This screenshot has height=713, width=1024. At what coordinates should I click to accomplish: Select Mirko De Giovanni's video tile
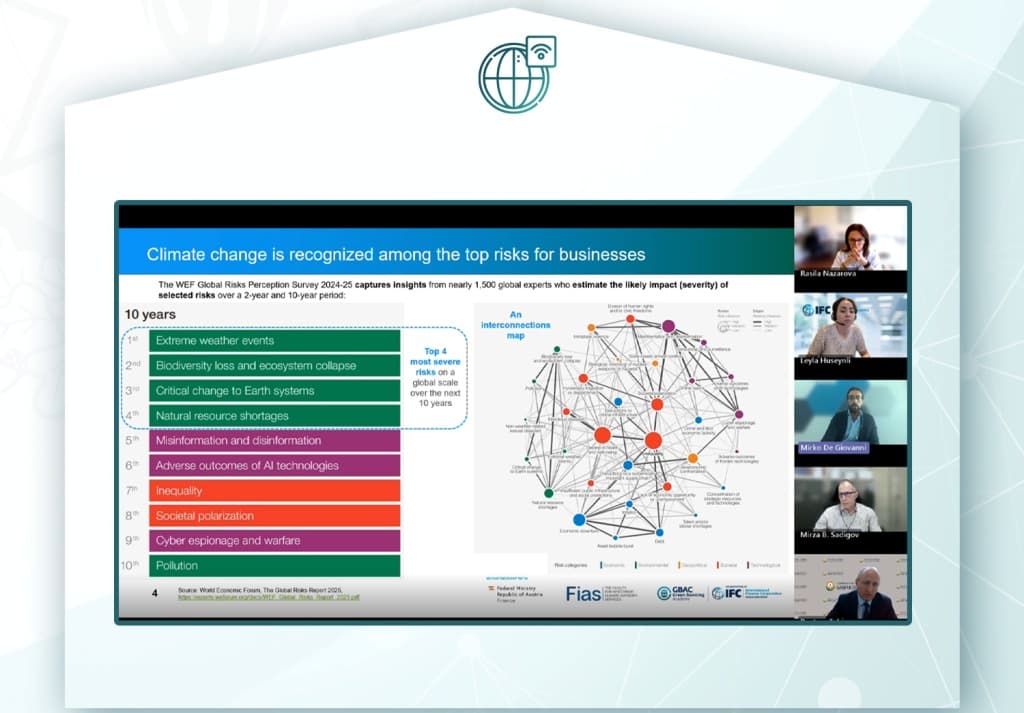(x=850, y=417)
